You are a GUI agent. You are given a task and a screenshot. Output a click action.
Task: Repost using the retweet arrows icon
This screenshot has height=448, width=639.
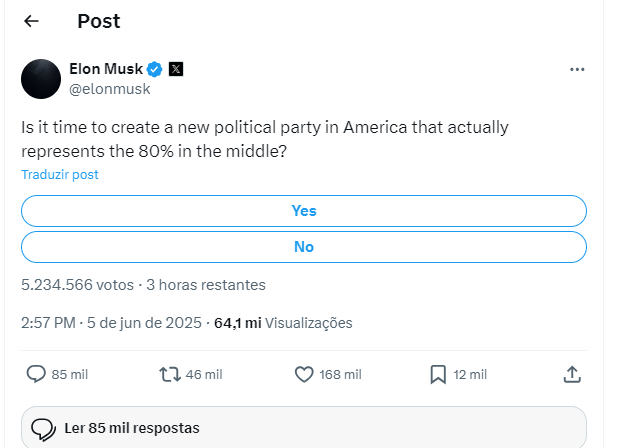pyautogui.click(x=170, y=374)
